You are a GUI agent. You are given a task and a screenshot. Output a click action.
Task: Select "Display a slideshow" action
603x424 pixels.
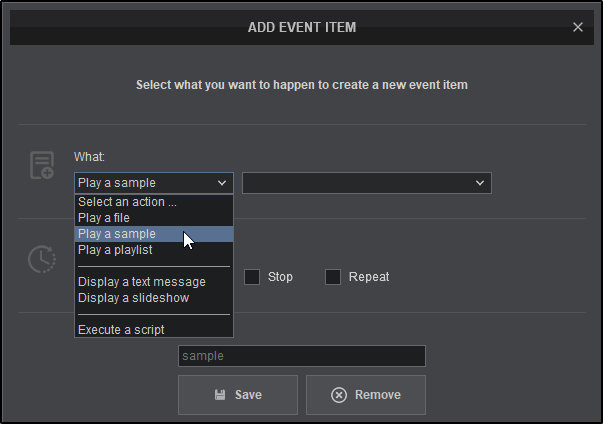[133, 298]
